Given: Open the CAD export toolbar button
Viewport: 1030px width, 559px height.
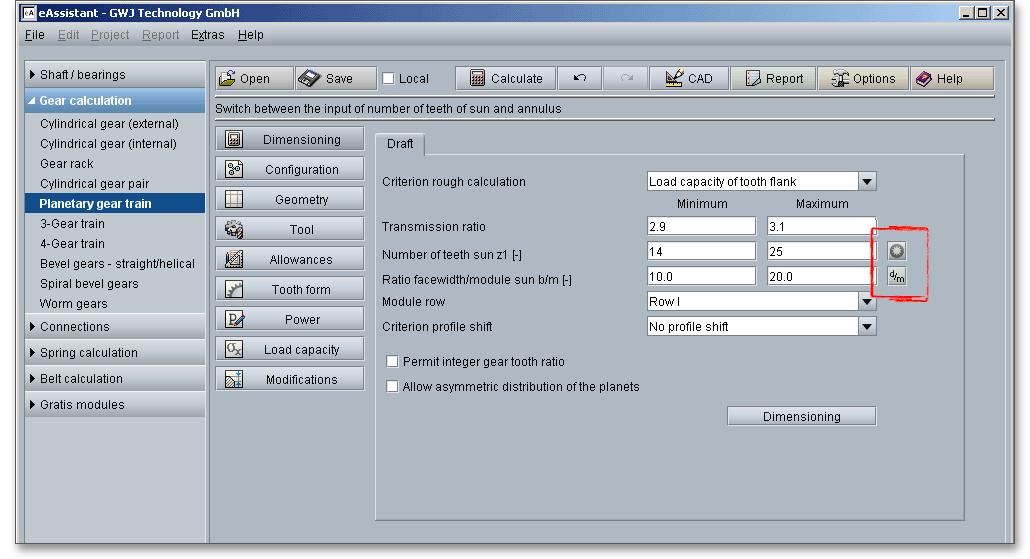Looking at the screenshot, I should tap(689, 79).
